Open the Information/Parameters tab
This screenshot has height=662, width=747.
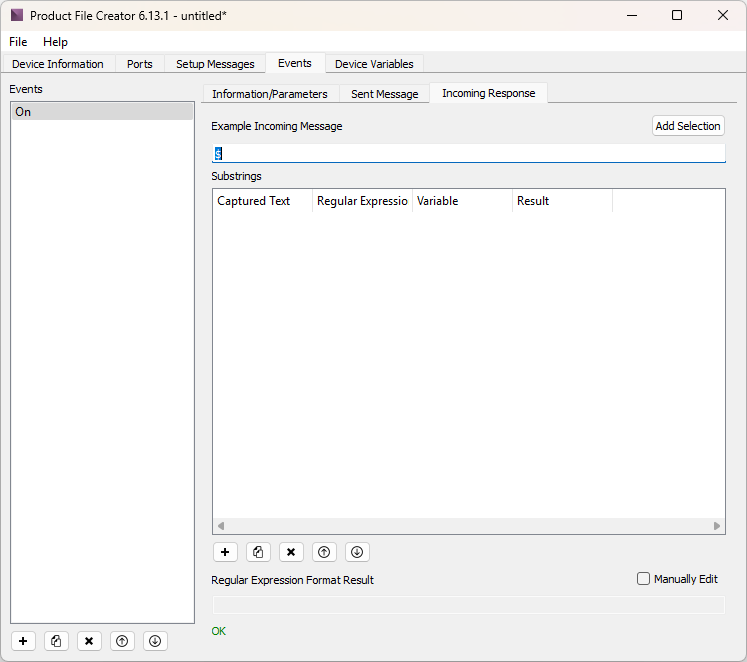tap(269, 94)
